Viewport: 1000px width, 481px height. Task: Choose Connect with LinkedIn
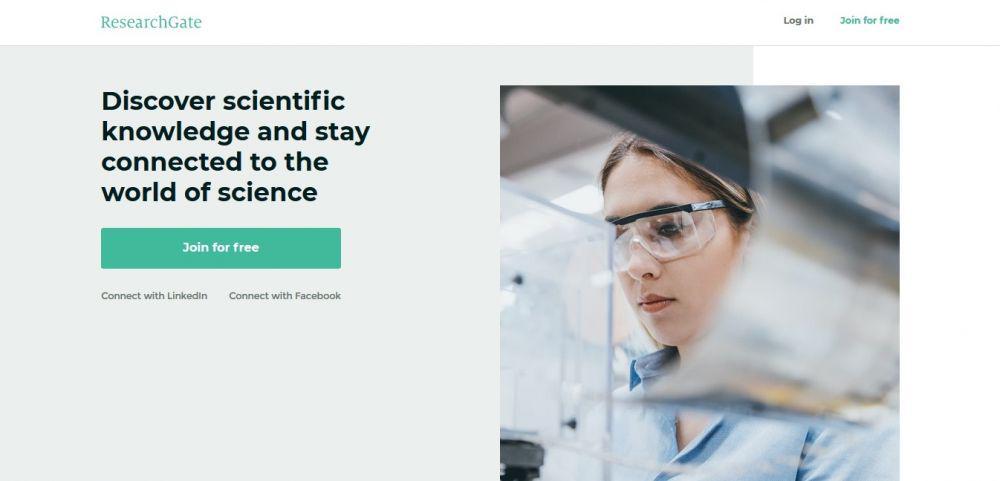[154, 296]
